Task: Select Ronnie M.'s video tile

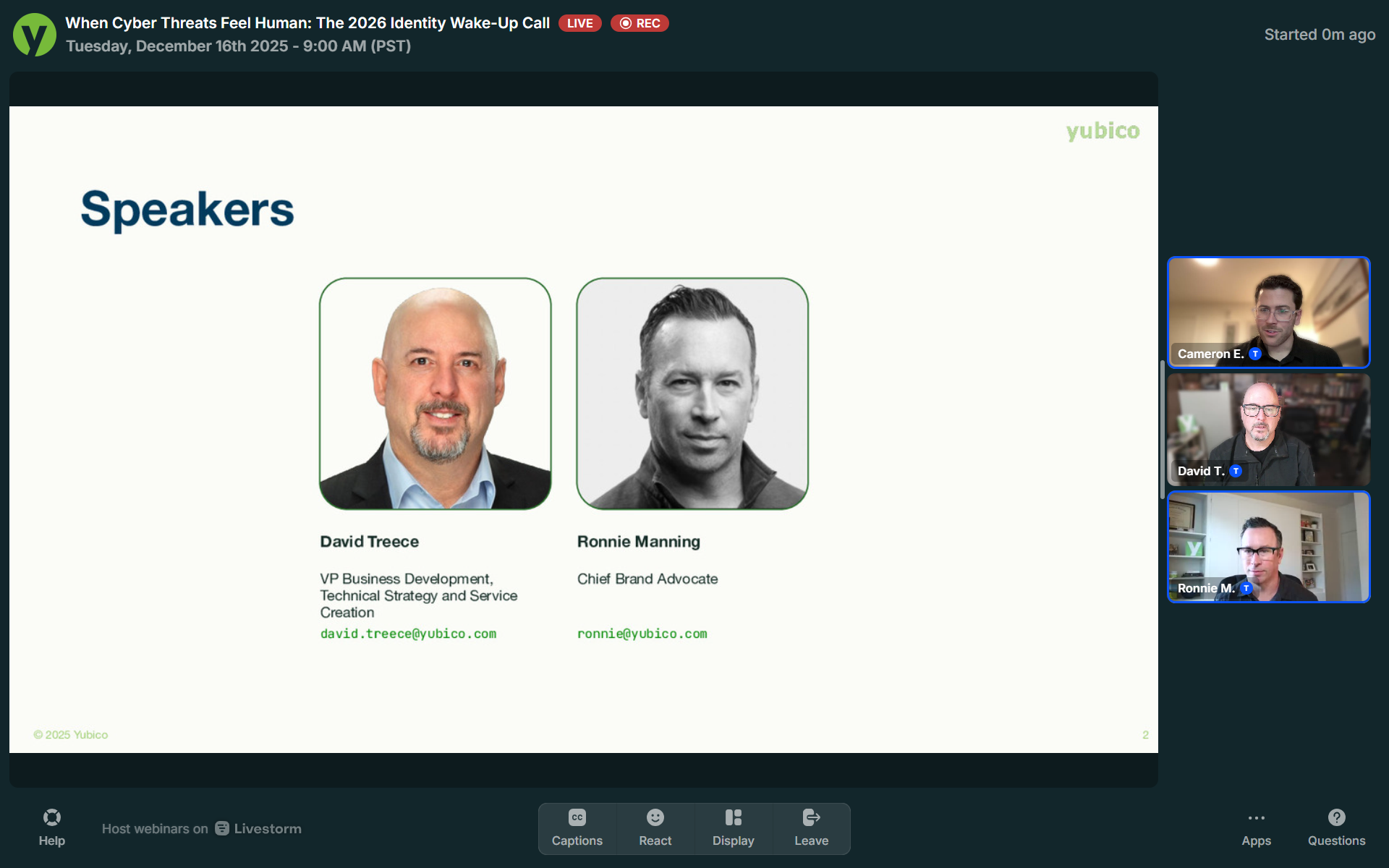Action: pyautogui.click(x=1269, y=548)
